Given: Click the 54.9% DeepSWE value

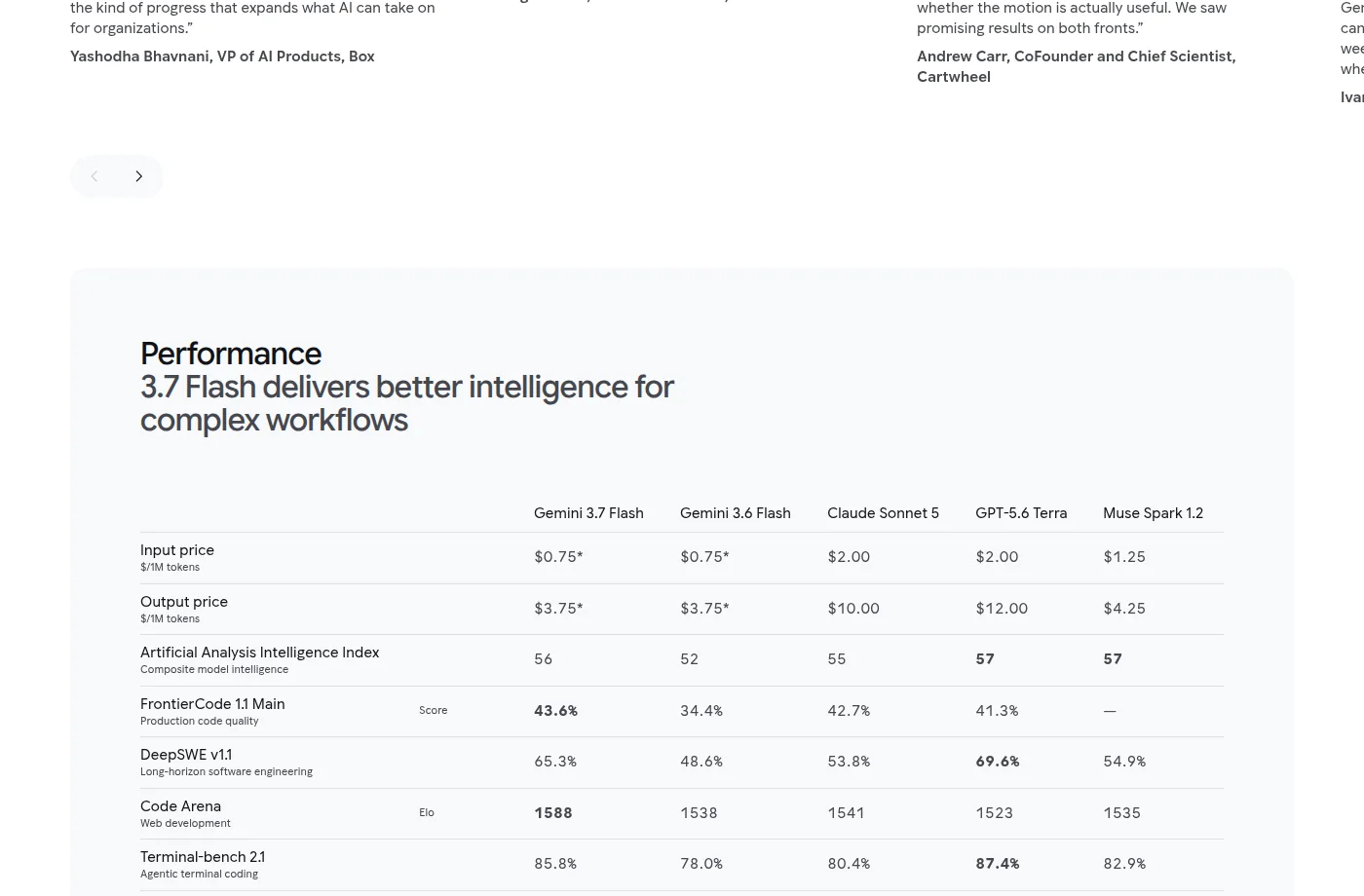Looking at the screenshot, I should [1124, 762].
